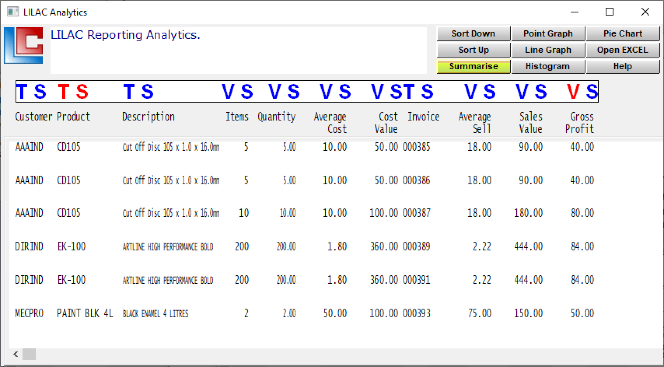The height and width of the screenshot is (367, 664).
Task: Click the 75.00 average sell cell
Action: tap(480, 313)
